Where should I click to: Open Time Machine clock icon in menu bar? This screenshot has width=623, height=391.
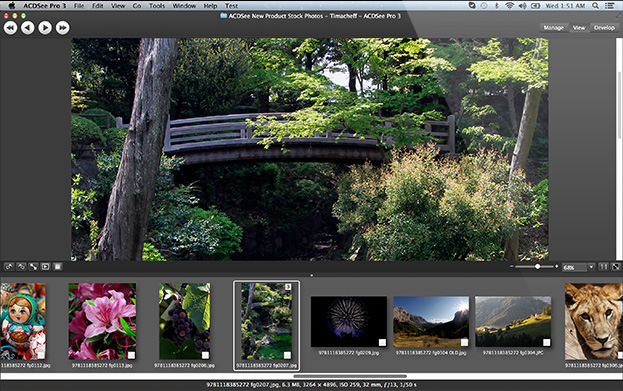click(x=484, y=6)
